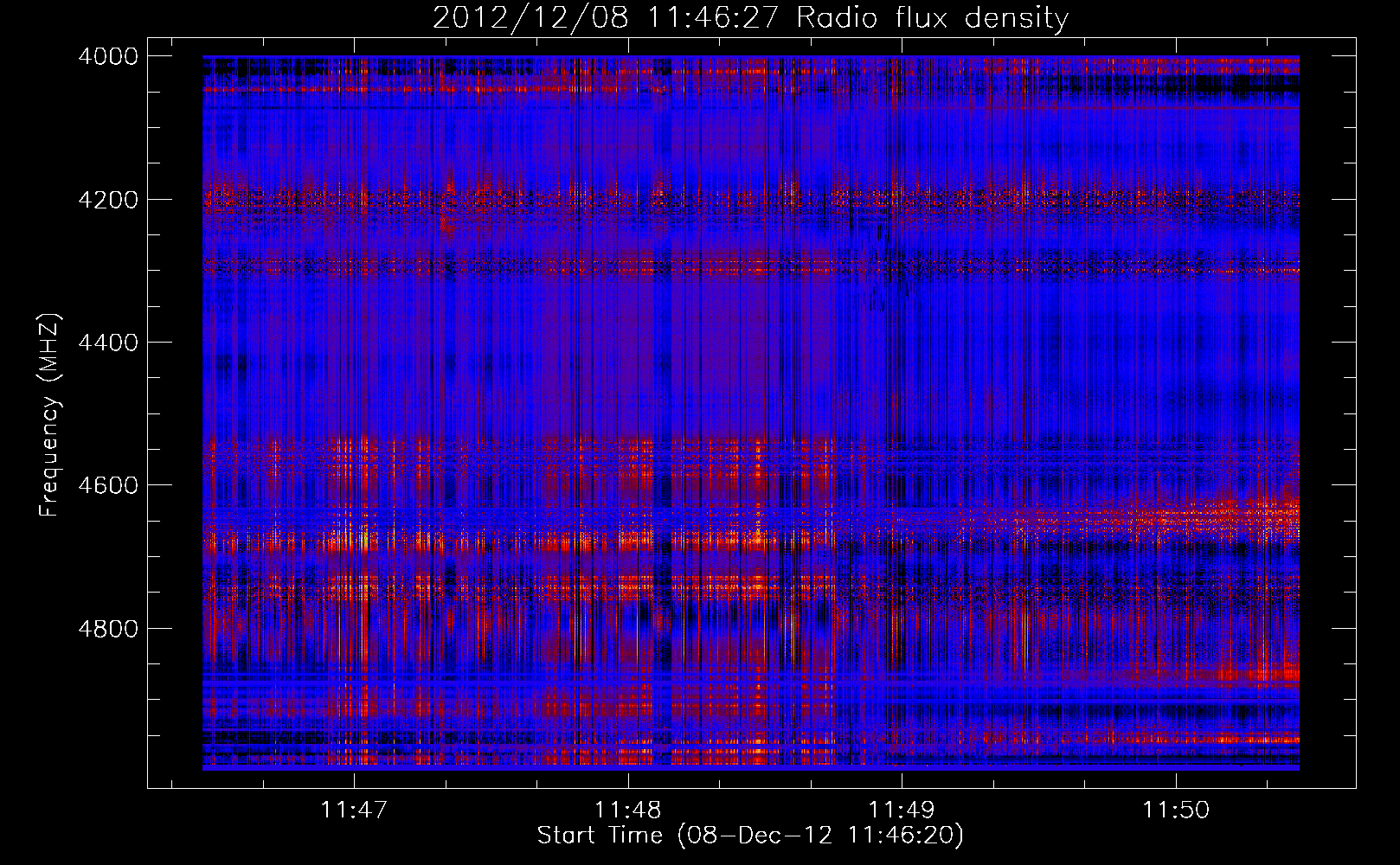Click the 'Start Time (08-Dec-12 11:46:20)' label

[750, 836]
